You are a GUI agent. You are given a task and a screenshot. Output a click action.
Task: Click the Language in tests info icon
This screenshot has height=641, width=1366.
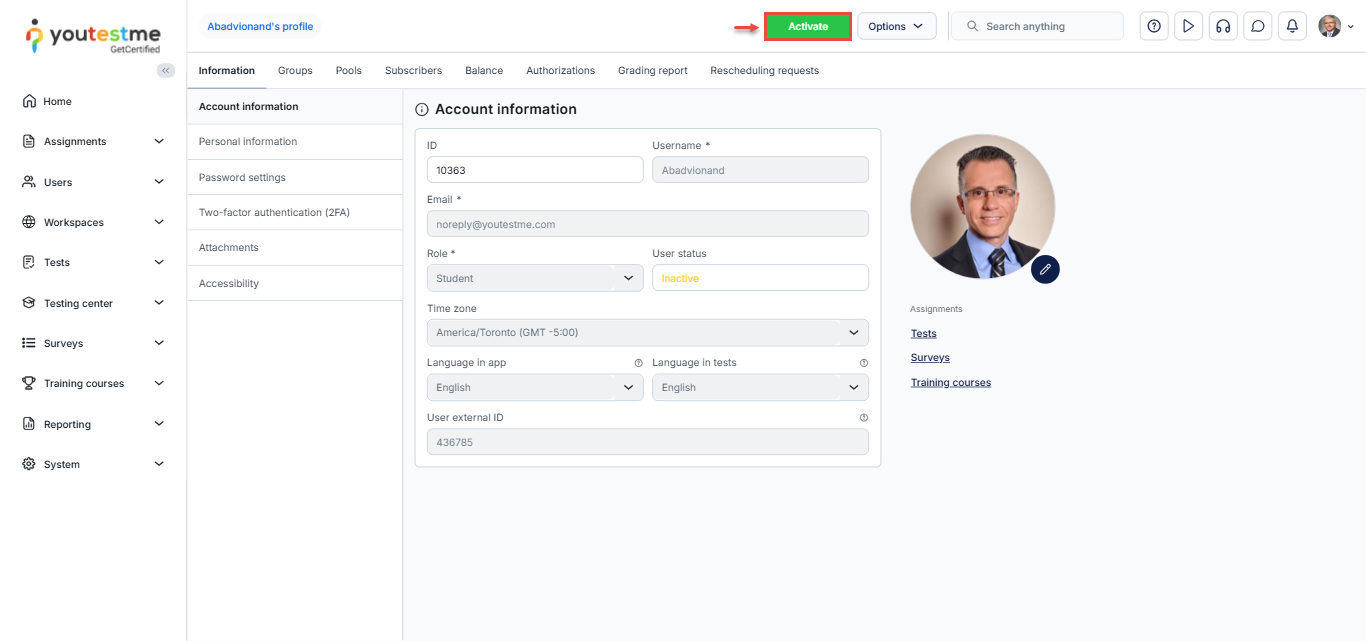click(x=863, y=363)
